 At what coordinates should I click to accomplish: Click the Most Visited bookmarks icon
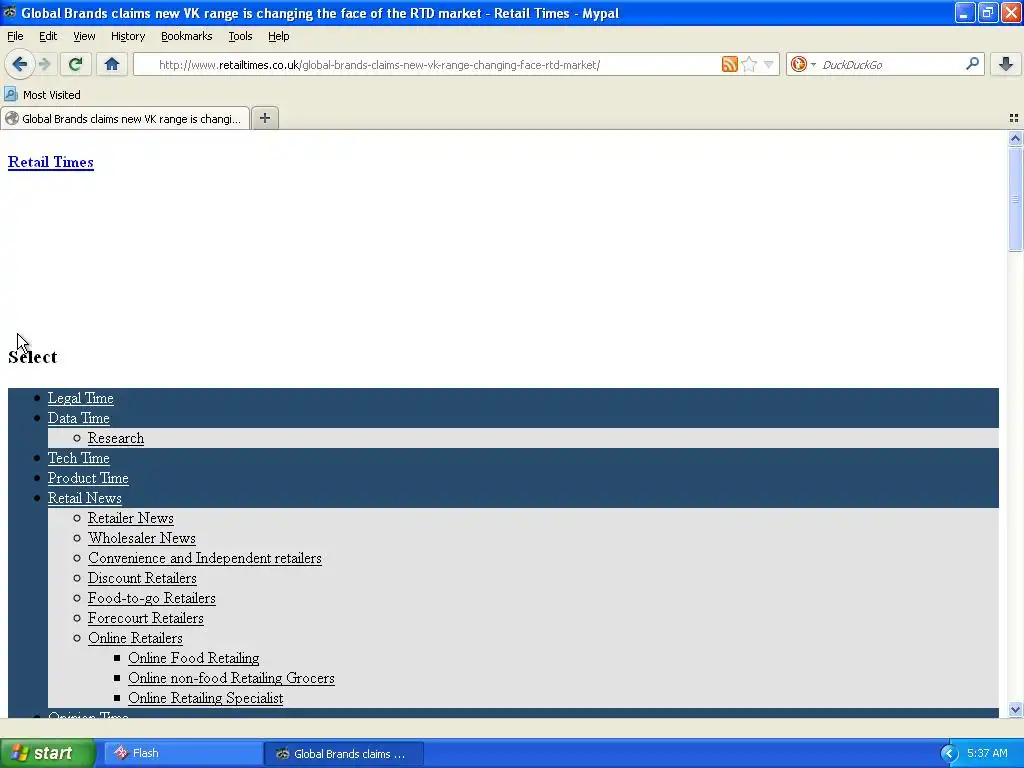coord(11,94)
